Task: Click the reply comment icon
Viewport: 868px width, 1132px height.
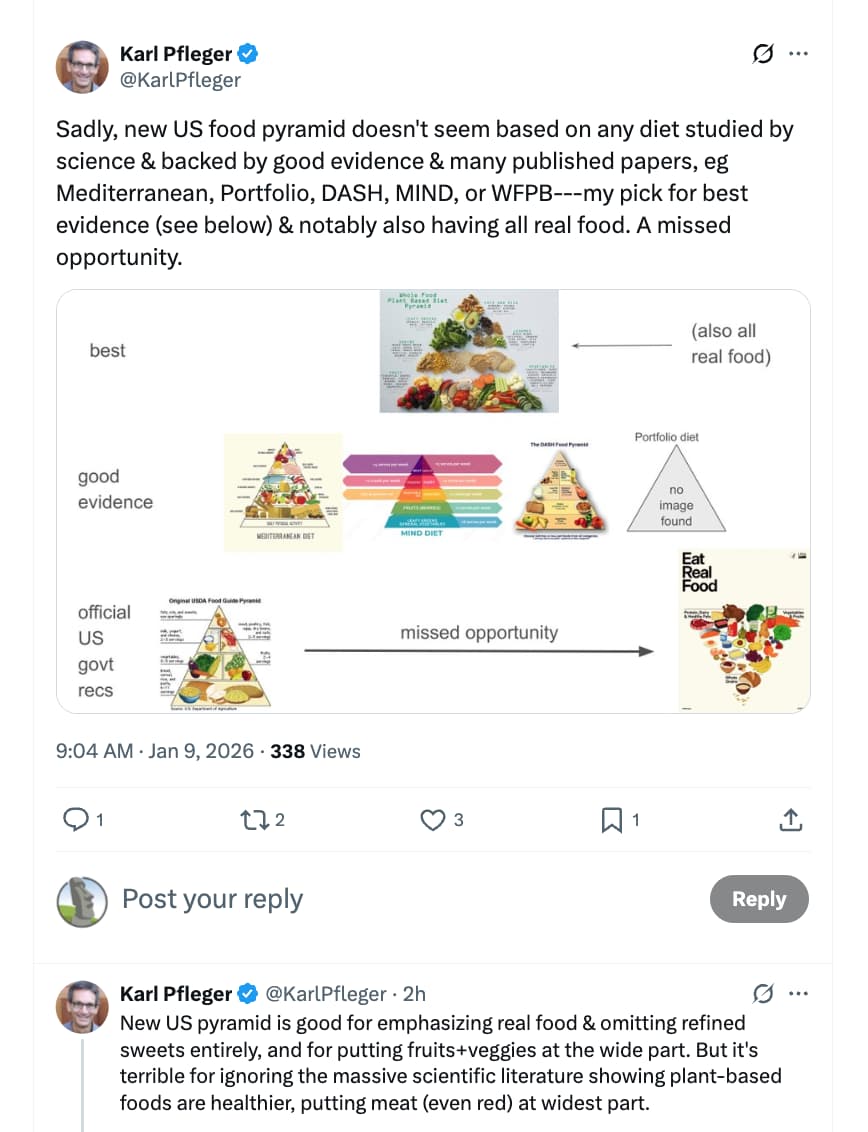Action: pyautogui.click(x=77, y=820)
